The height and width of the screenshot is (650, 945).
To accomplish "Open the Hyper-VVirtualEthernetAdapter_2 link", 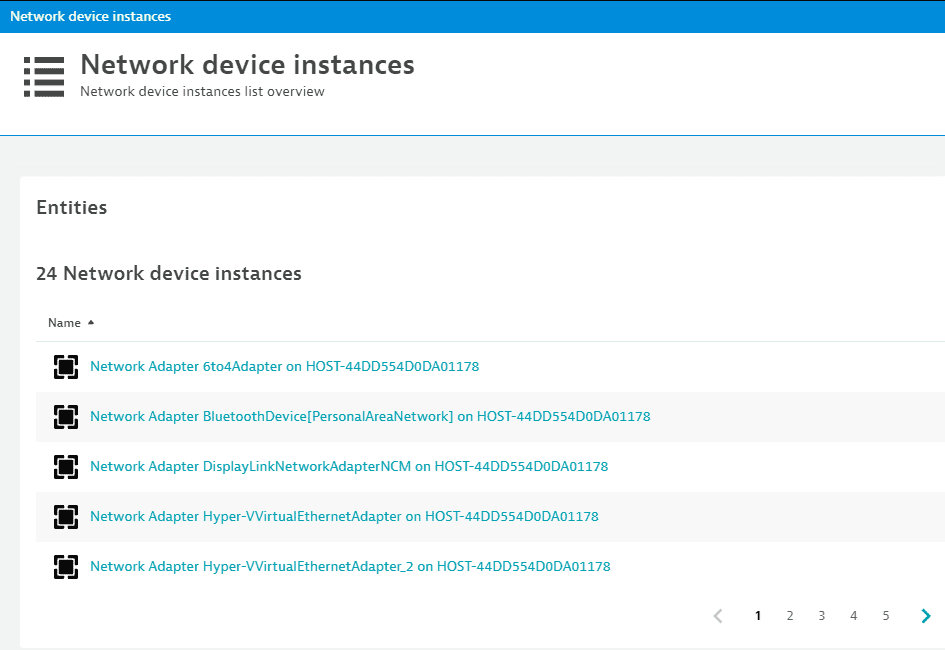I will pos(350,567).
